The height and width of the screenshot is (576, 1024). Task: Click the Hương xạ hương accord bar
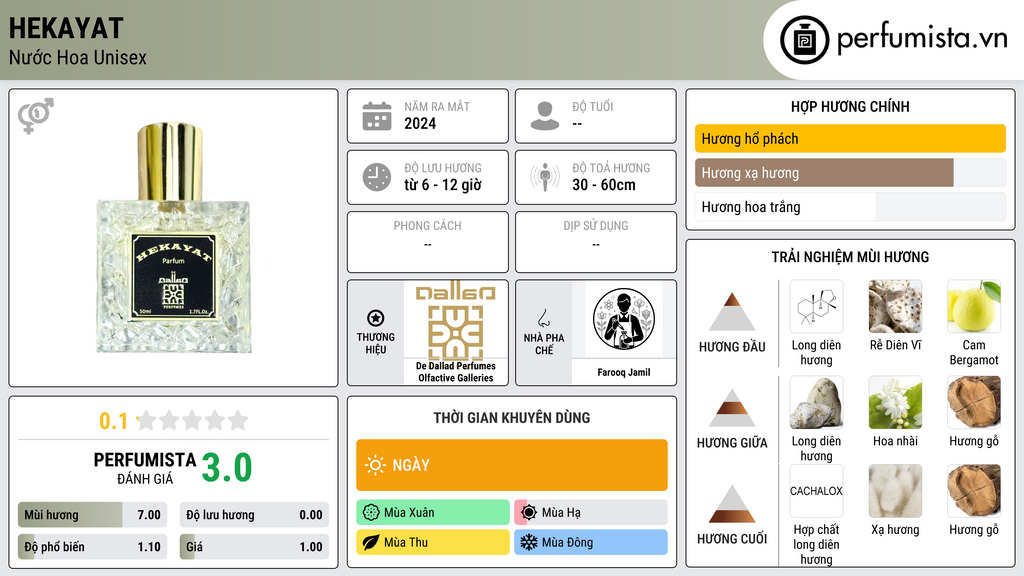coord(850,173)
